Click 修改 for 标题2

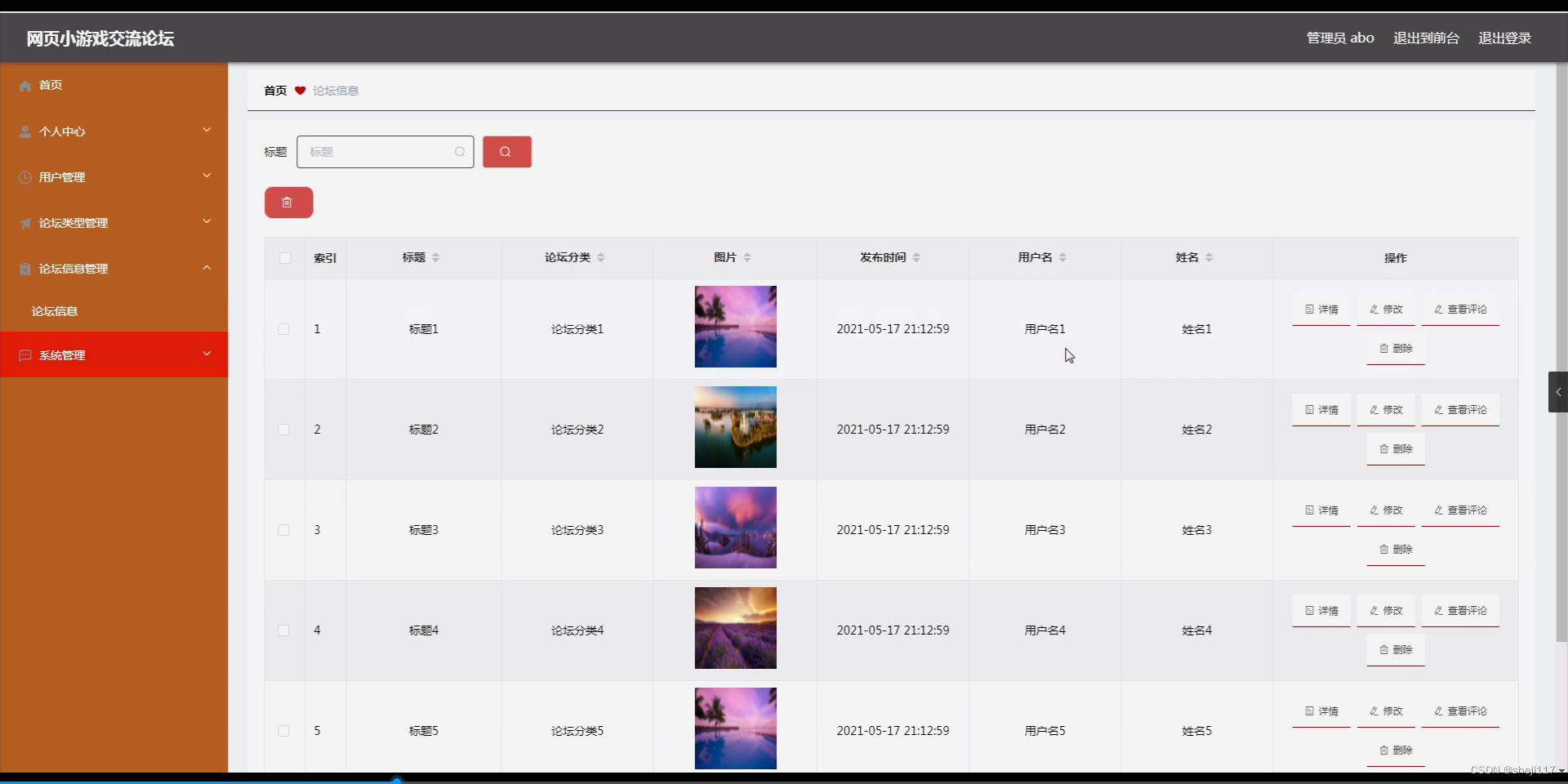point(1386,410)
